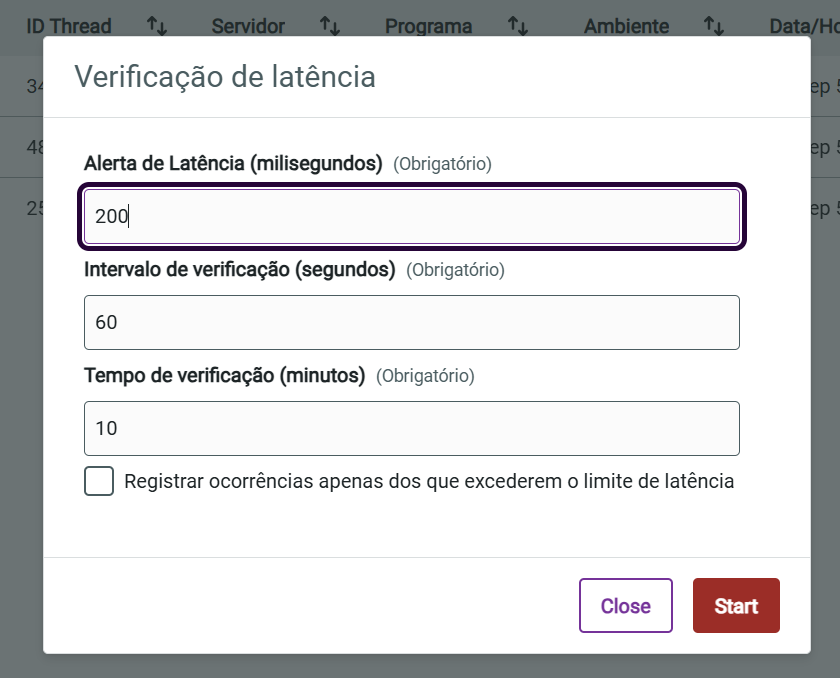This screenshot has height=678, width=840.
Task: Select the Ambiente column header
Action: [626, 26]
